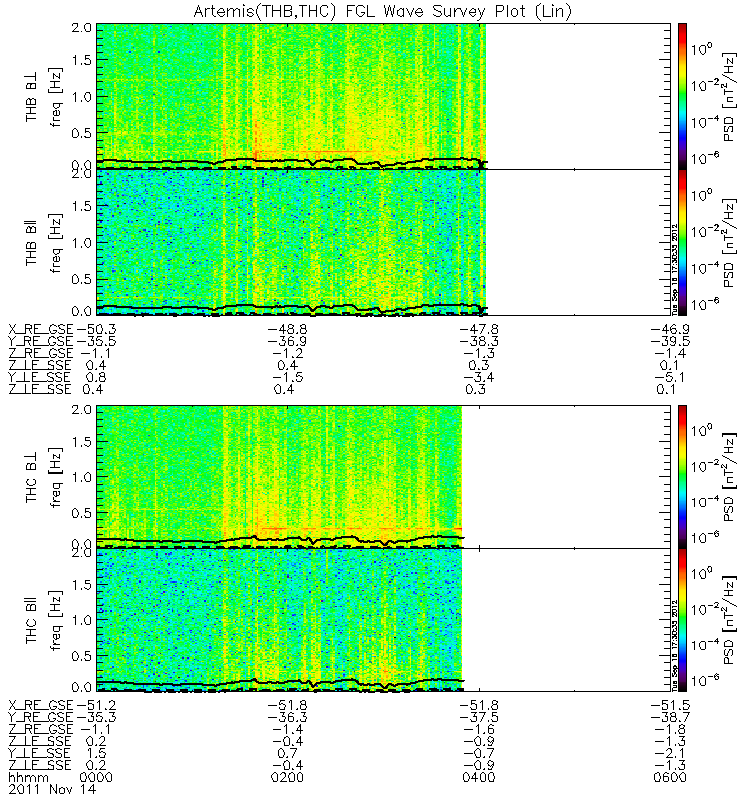Click the Y_LE_SSE value '-5.1'
750x800 pixels.
tap(670, 378)
